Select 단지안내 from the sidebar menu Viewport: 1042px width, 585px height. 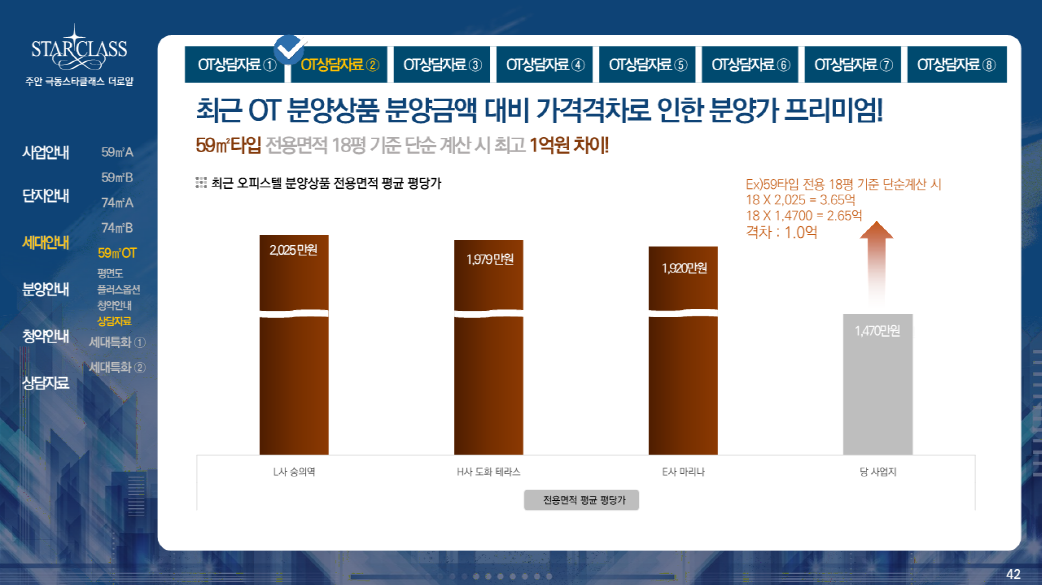click(46, 195)
